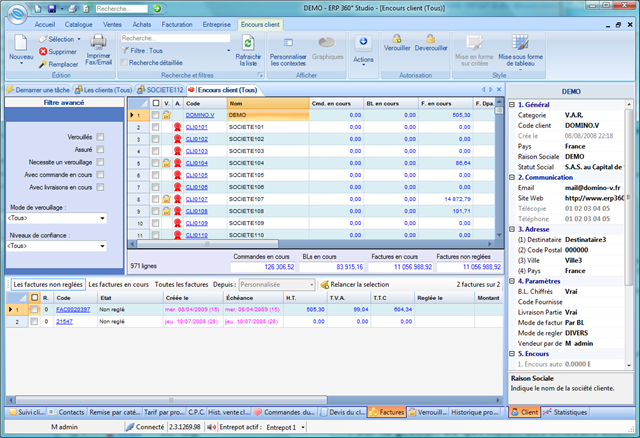Click the ribbon Recherche search field
The height and width of the screenshot is (438, 640).
[x=176, y=38]
